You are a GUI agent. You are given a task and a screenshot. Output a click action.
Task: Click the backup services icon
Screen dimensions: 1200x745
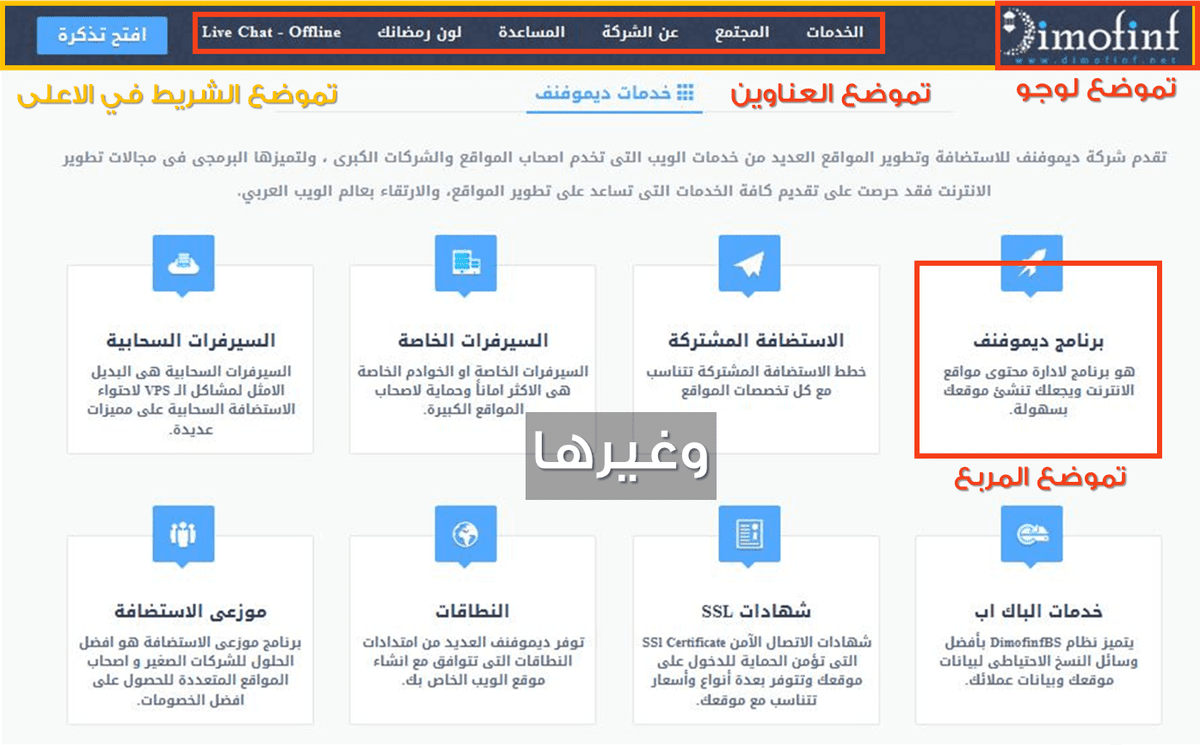click(1031, 535)
